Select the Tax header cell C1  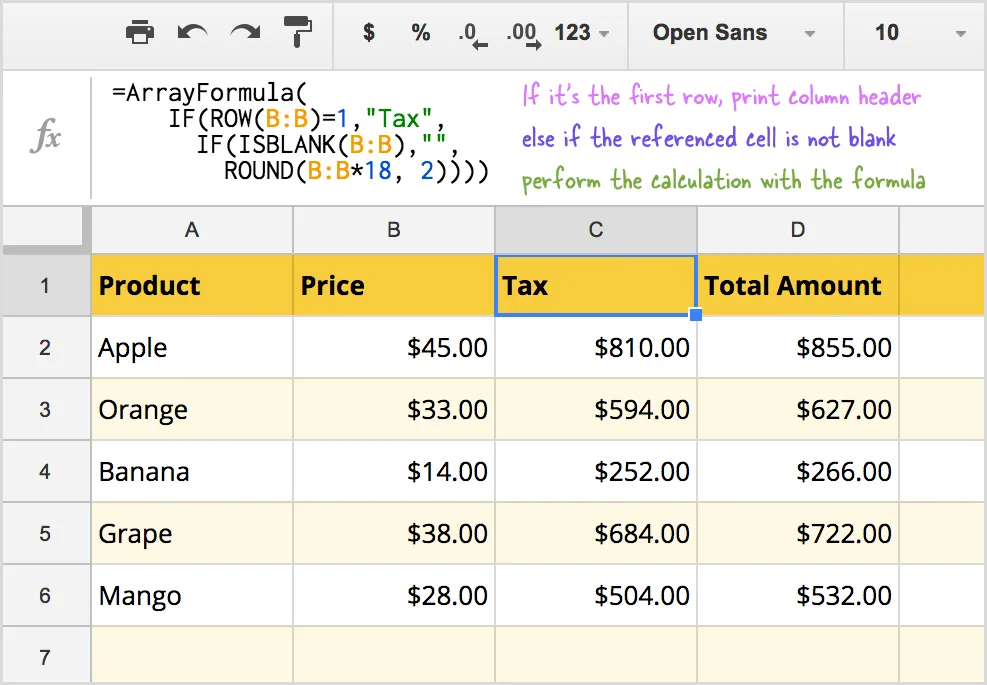[x=595, y=285]
